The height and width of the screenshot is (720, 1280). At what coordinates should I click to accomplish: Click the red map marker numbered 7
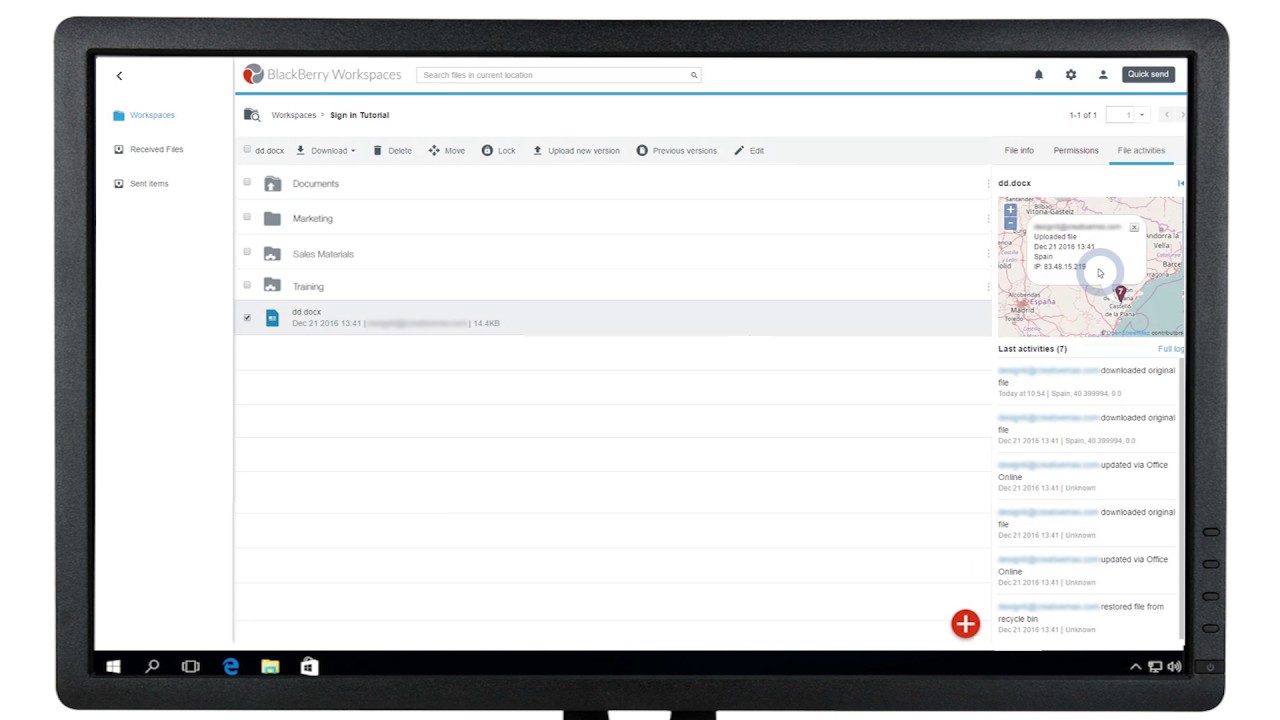click(1120, 294)
